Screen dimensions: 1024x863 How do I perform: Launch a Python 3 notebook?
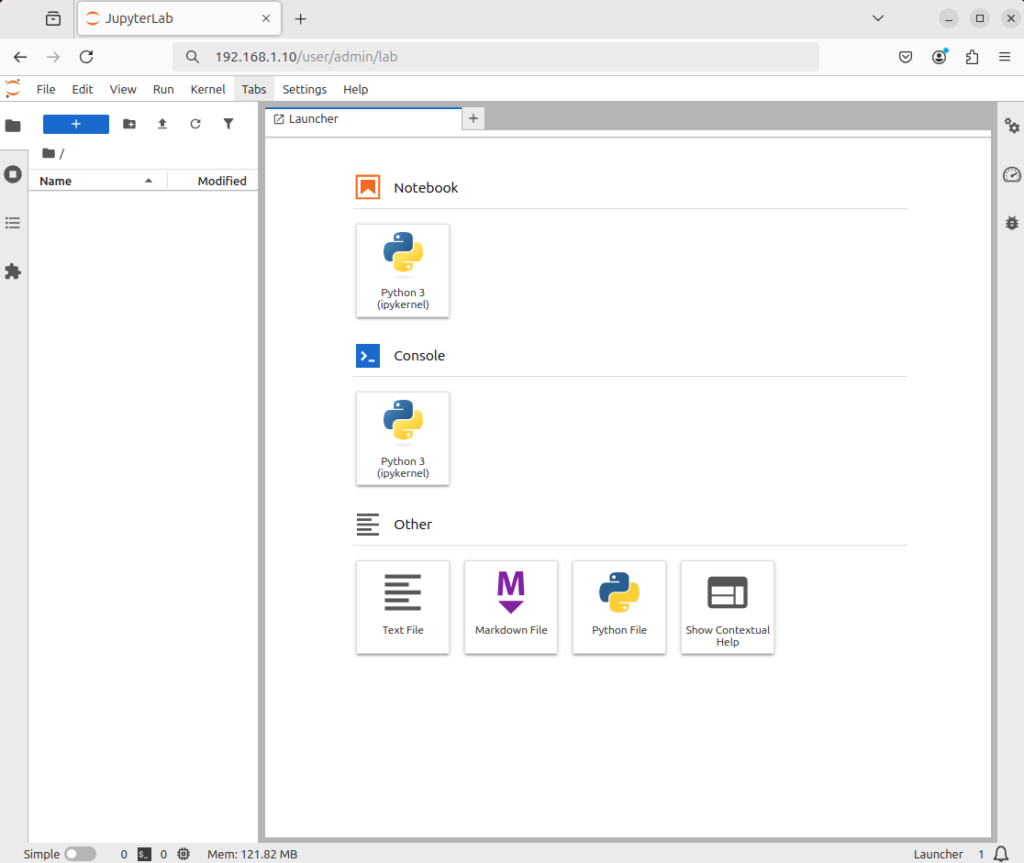[x=403, y=271]
